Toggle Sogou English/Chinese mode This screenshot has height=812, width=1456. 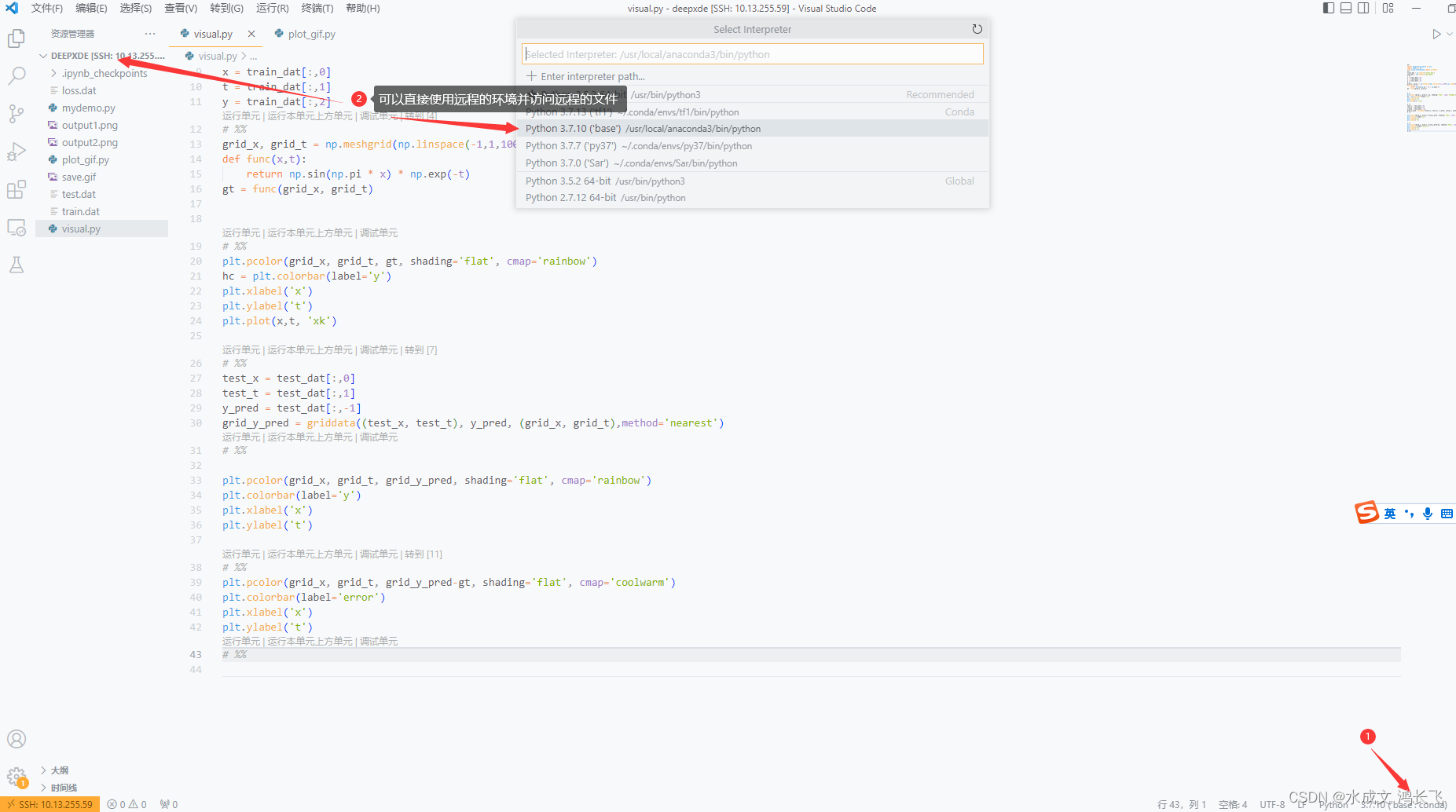click(x=1390, y=514)
